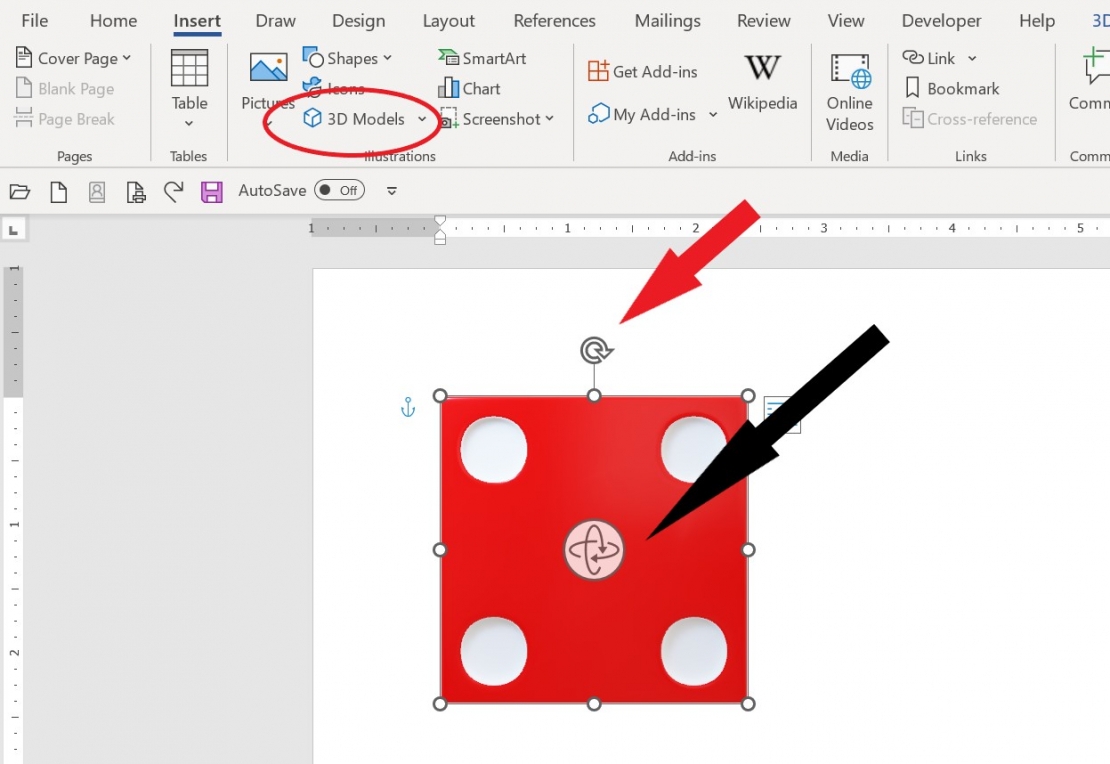Image resolution: width=1110 pixels, height=764 pixels.
Task: Expand the 3D Models dropdown arrow
Action: tap(423, 118)
